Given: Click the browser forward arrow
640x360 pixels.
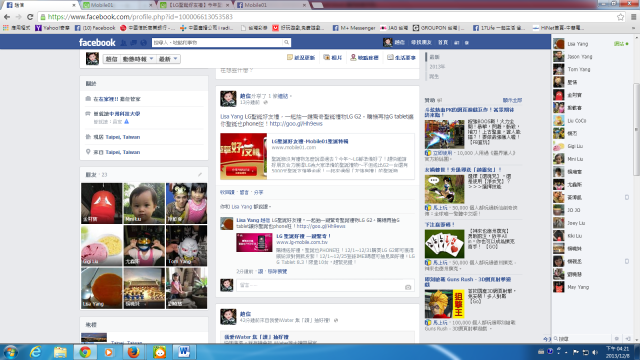Looking at the screenshot, I should tap(18, 17).
